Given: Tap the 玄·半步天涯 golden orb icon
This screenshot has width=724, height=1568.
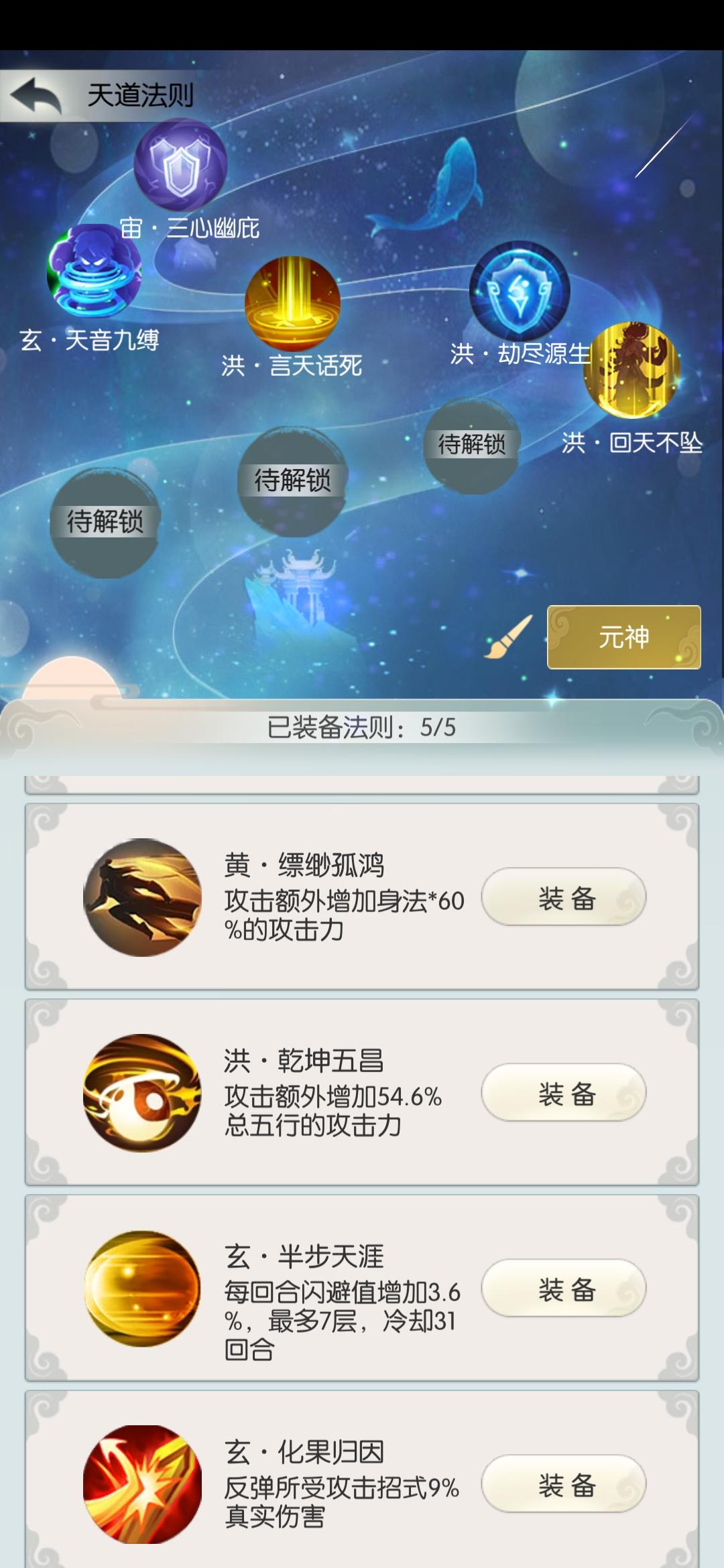Looking at the screenshot, I should [x=142, y=1289].
